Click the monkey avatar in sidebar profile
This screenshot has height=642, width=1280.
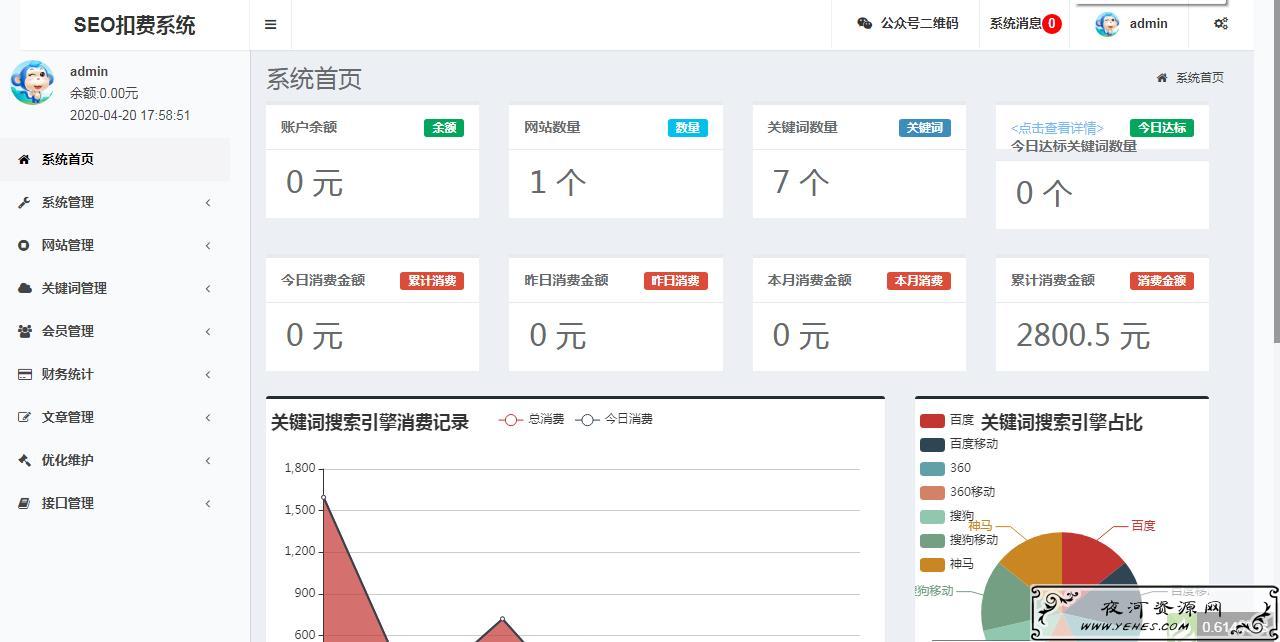point(32,82)
